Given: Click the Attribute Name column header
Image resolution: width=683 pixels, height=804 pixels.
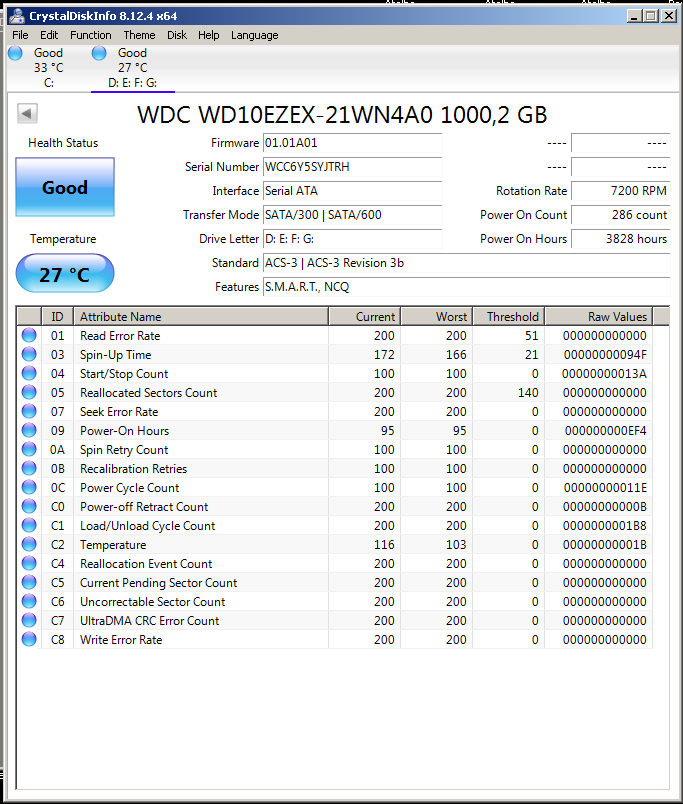Looking at the screenshot, I should 201,316.
